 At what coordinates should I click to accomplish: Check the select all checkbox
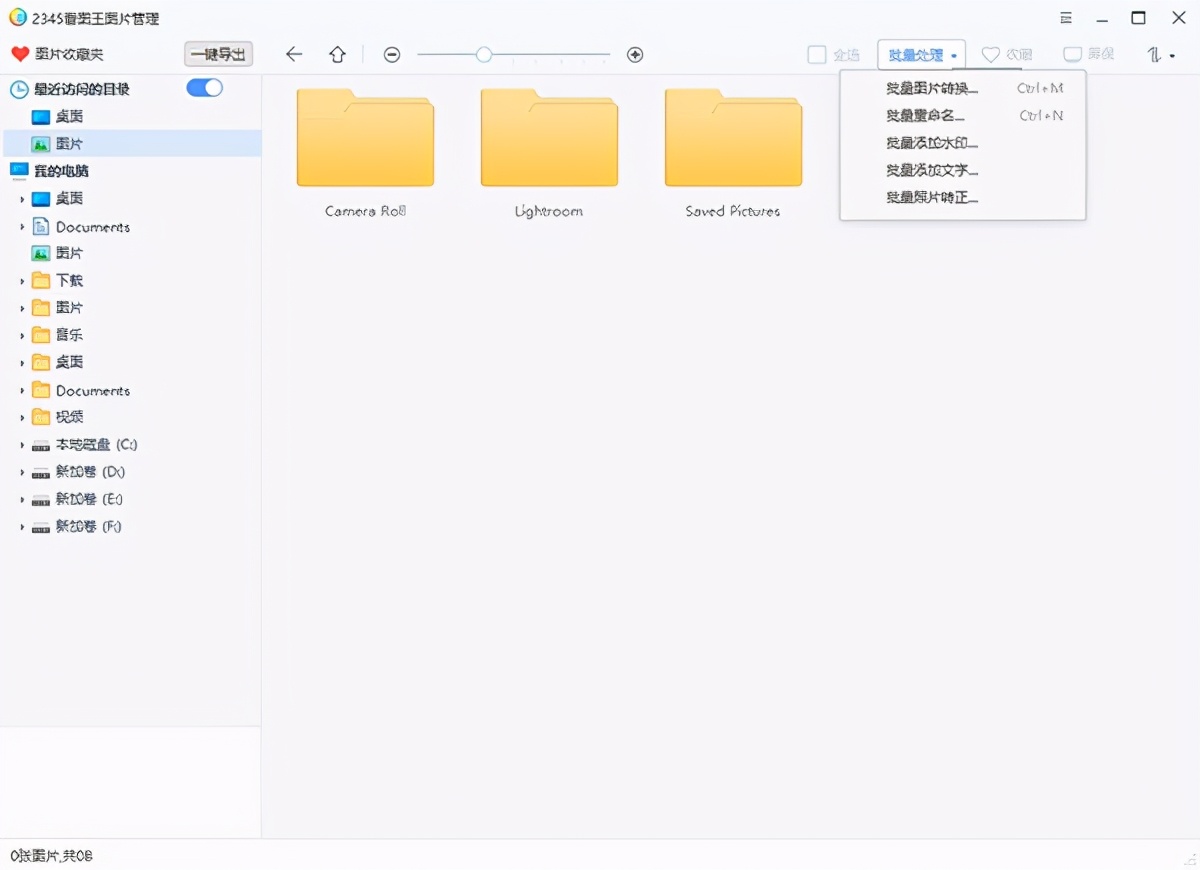coord(817,55)
